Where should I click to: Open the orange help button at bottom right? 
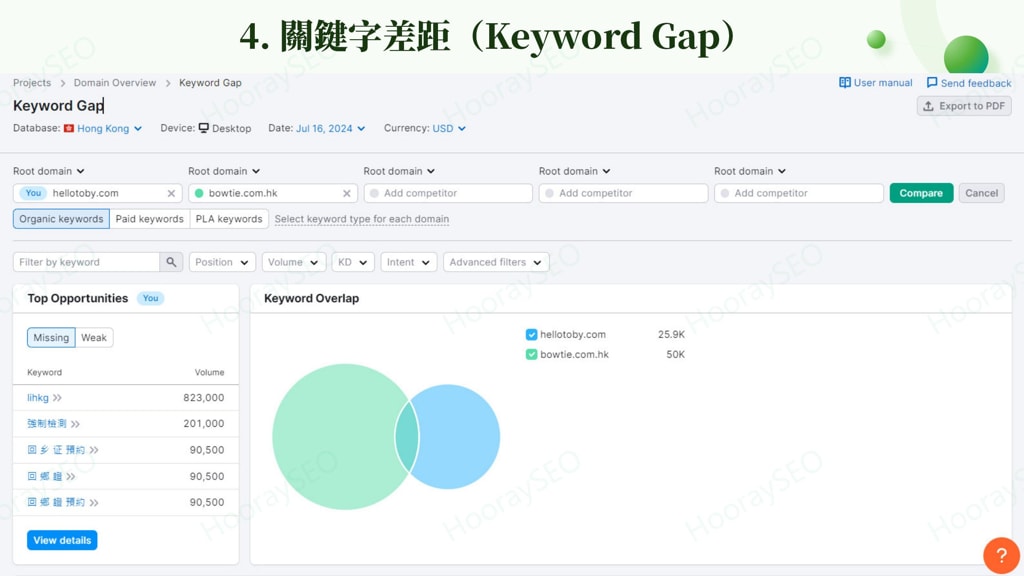(x=1001, y=554)
